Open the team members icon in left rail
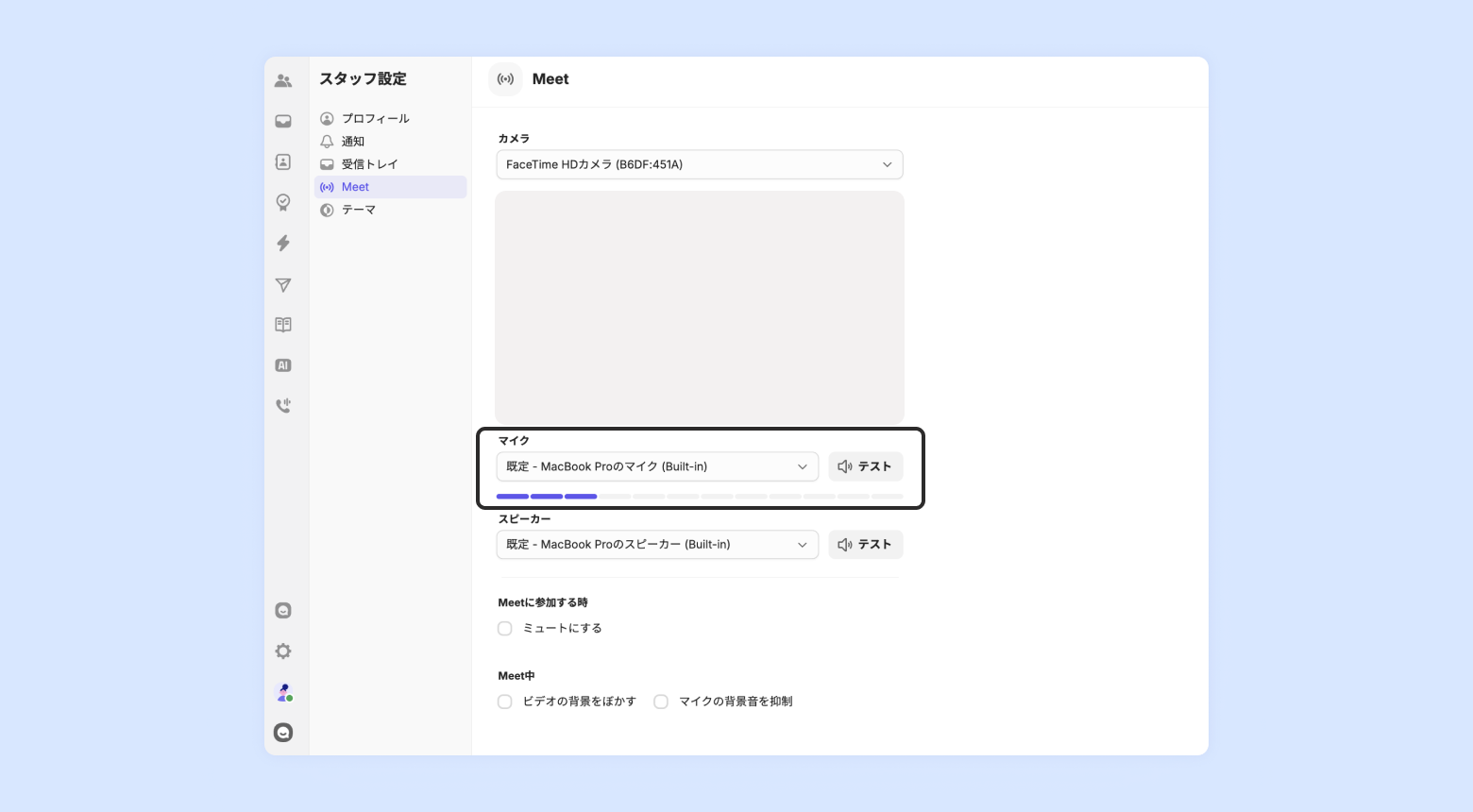 tap(283, 81)
